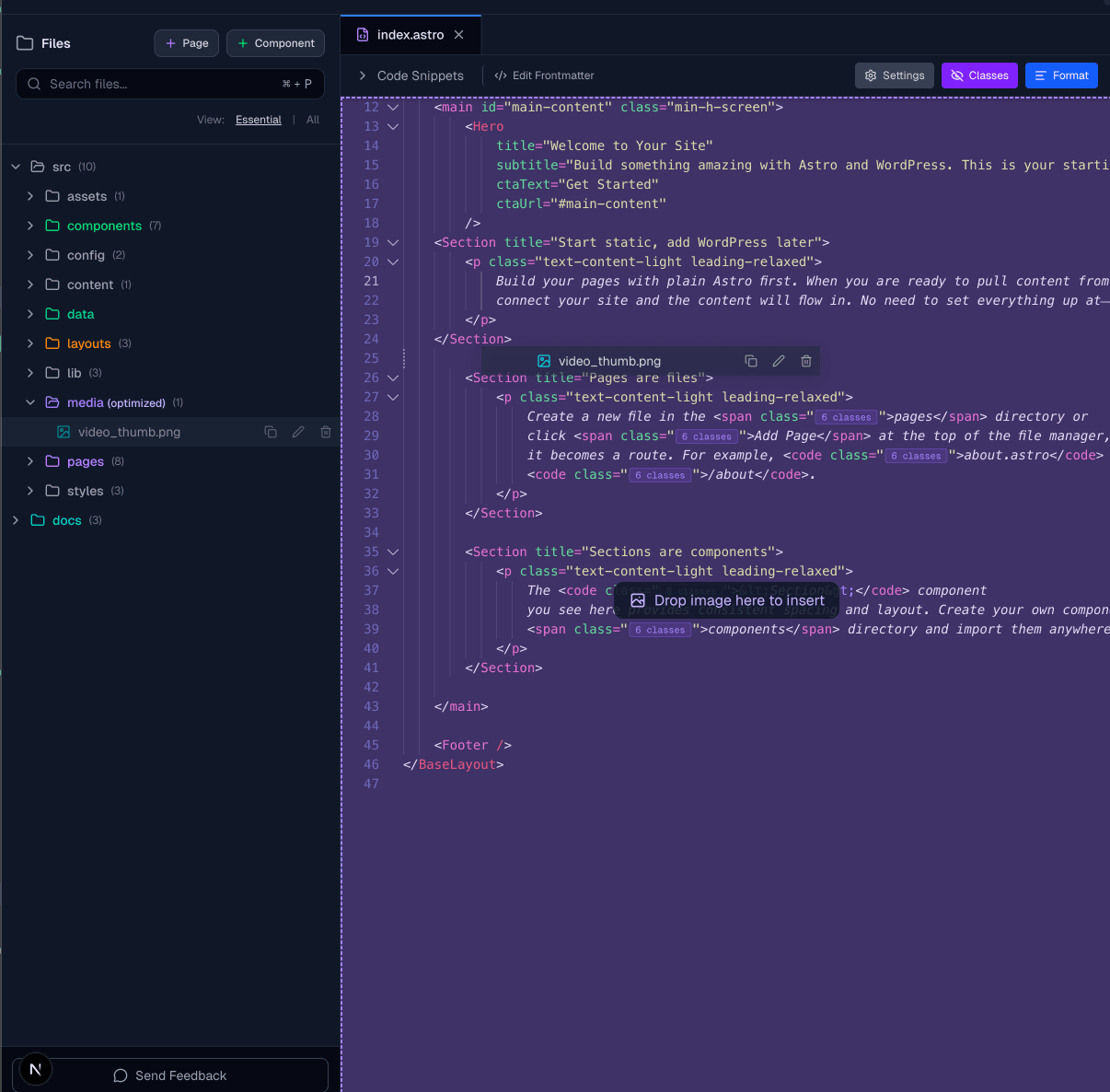Screen dimensions: 1110x1092
Task: Collapse the media (optimized) folder
Action: [29, 402]
